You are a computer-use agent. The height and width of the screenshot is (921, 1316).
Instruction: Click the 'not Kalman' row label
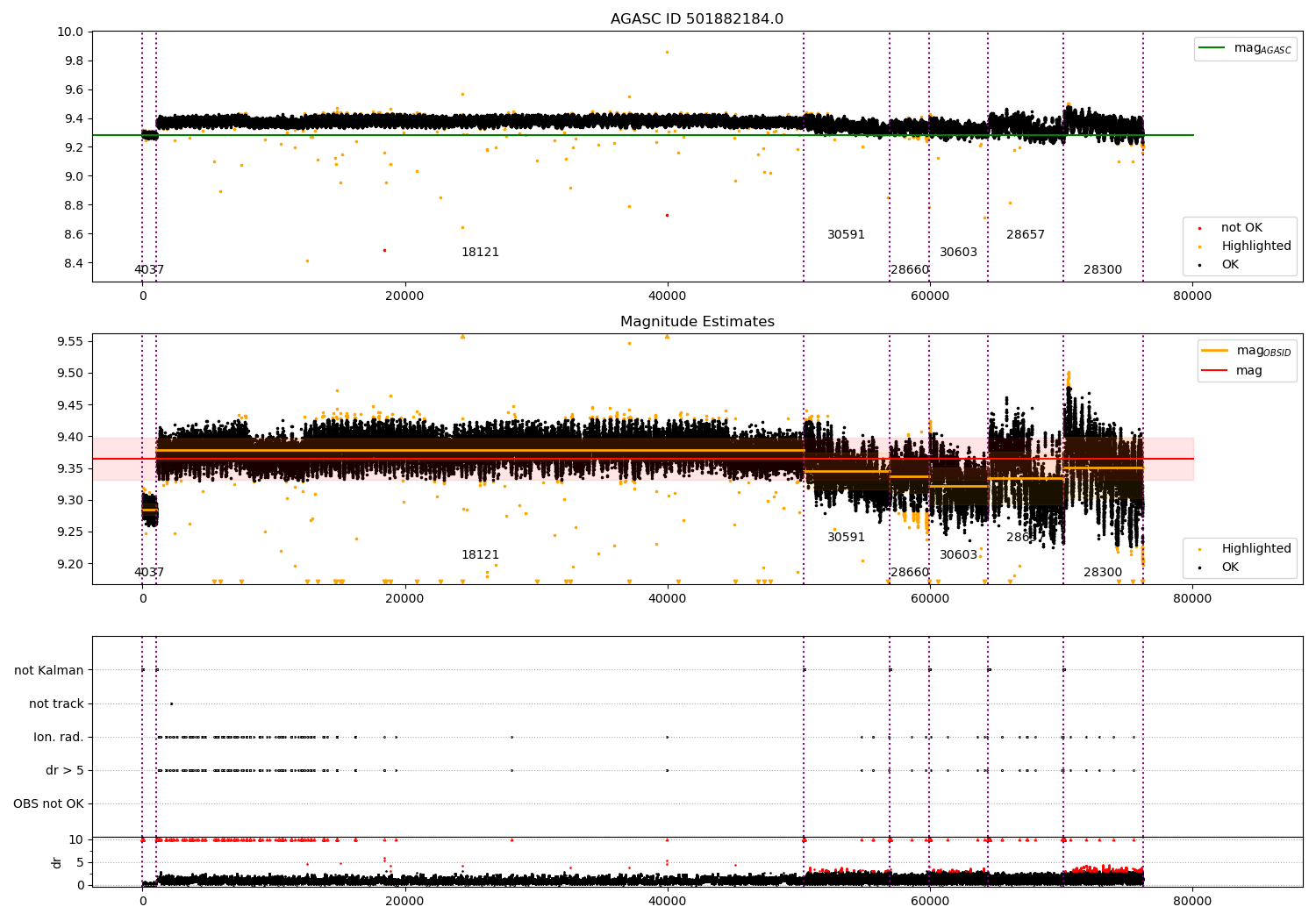49,671
